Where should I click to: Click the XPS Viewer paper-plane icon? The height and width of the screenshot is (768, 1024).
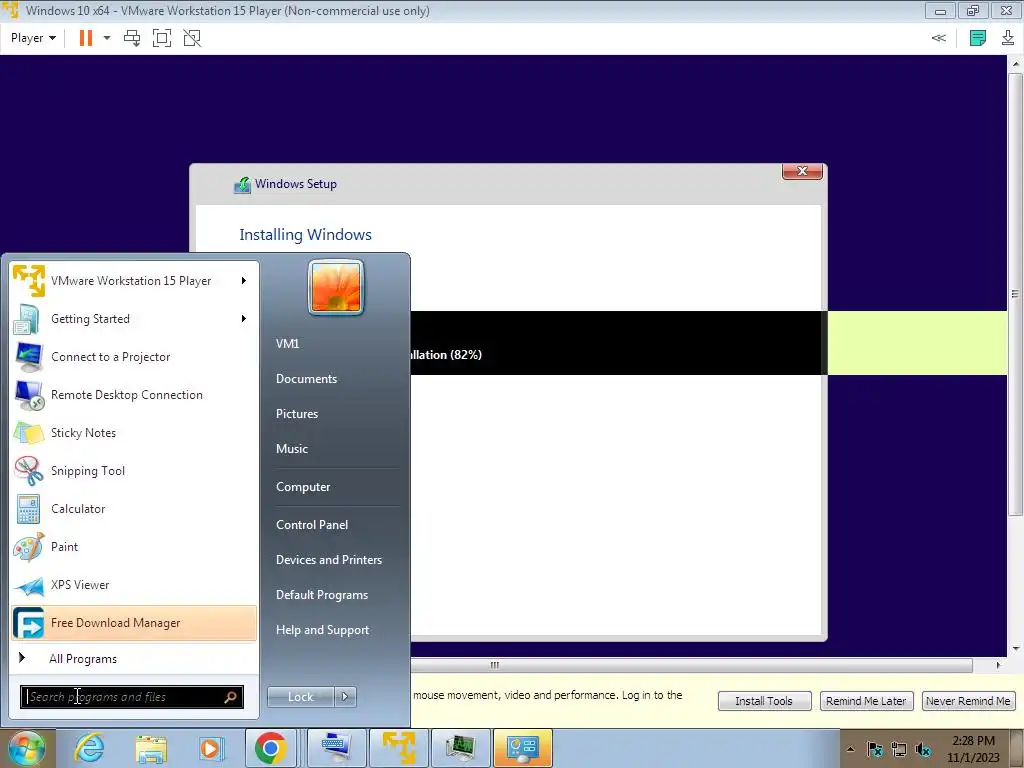pyautogui.click(x=29, y=585)
